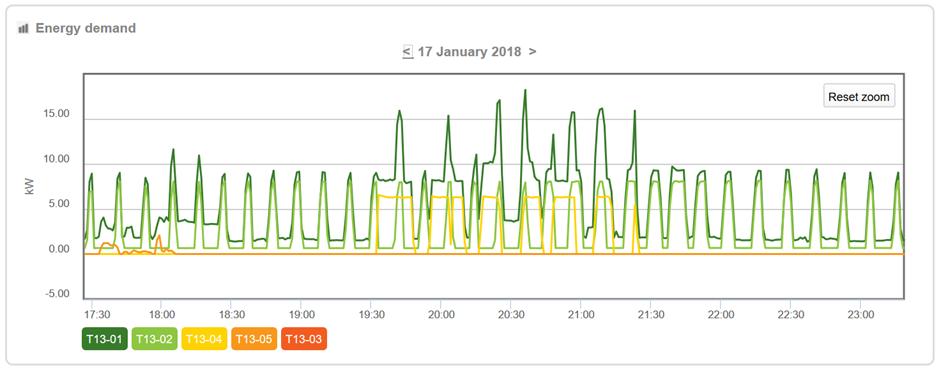
Task: Toggle the T13-02 series legend
Action: [x=154, y=339]
